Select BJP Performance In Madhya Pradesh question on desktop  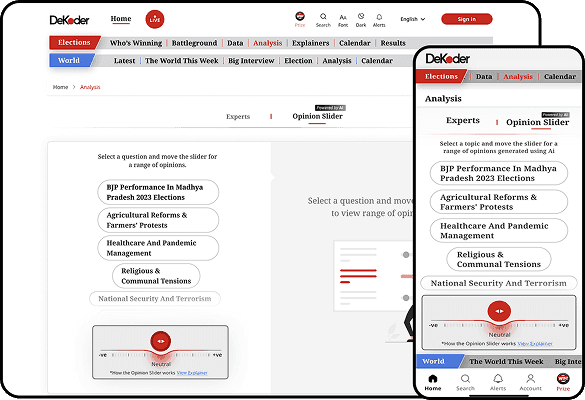[158, 192]
